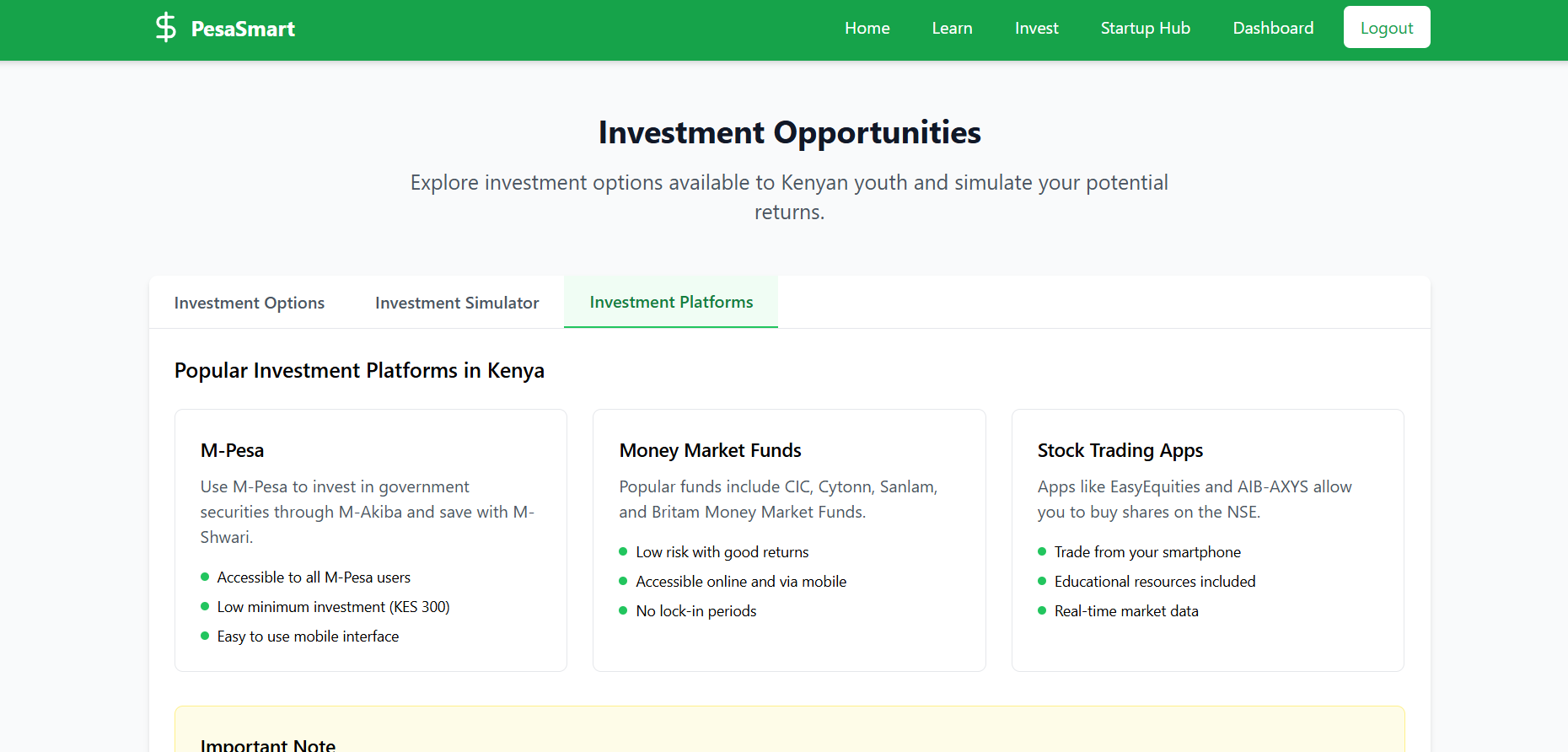Open the Investment Simulator tab
Screen dimensions: 1568x752
click(457, 303)
